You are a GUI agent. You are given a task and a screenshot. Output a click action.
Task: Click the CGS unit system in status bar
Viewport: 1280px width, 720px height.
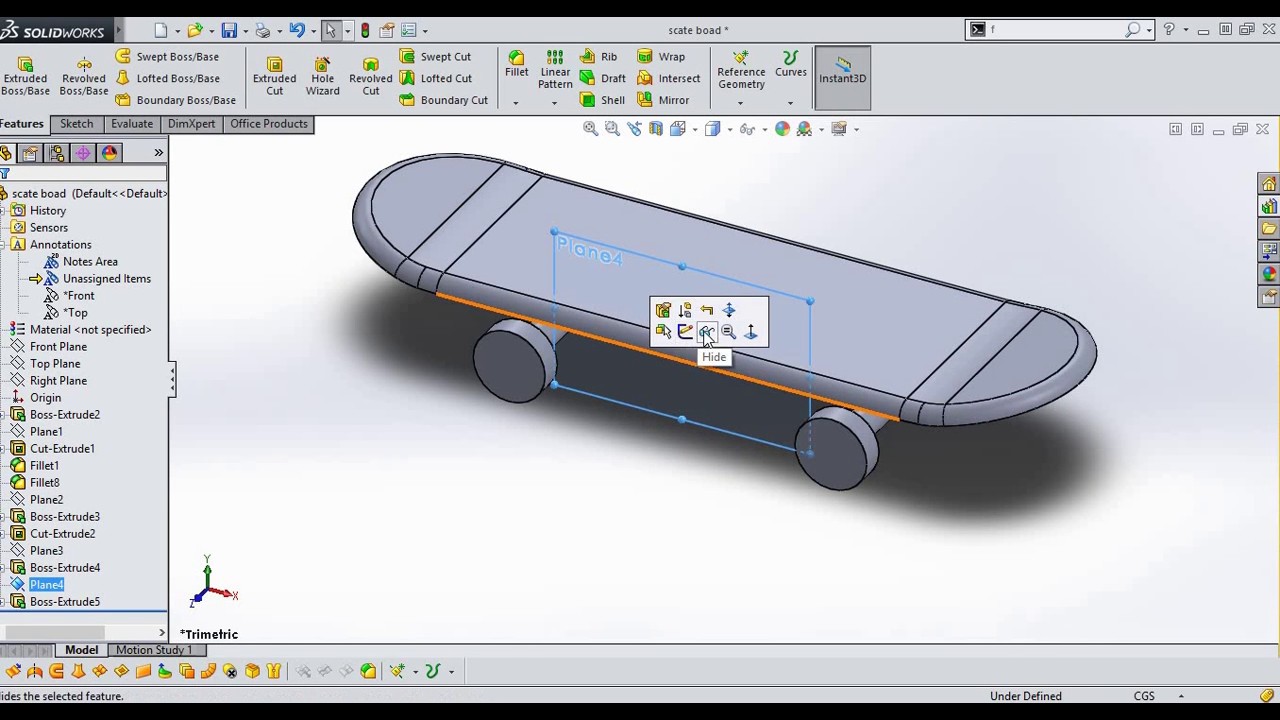point(1144,696)
